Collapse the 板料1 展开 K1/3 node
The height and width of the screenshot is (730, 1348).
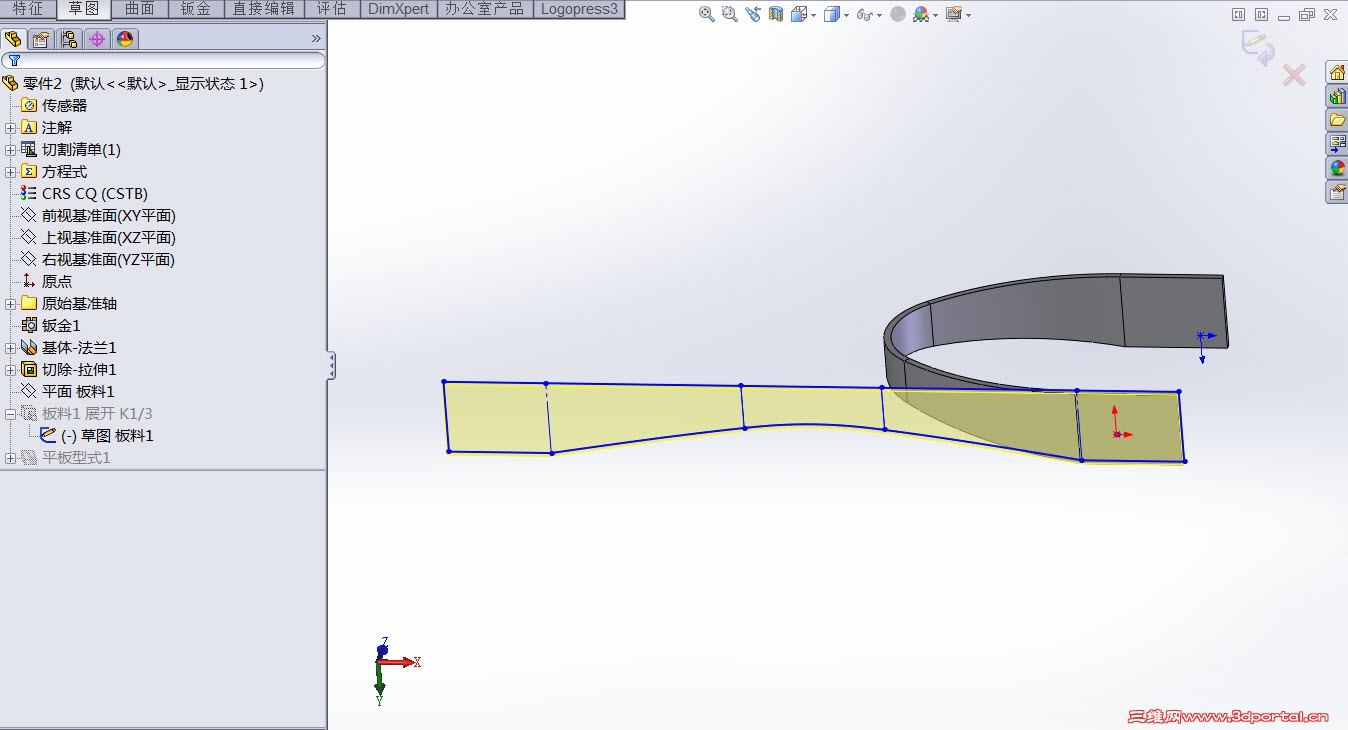(x=10, y=414)
